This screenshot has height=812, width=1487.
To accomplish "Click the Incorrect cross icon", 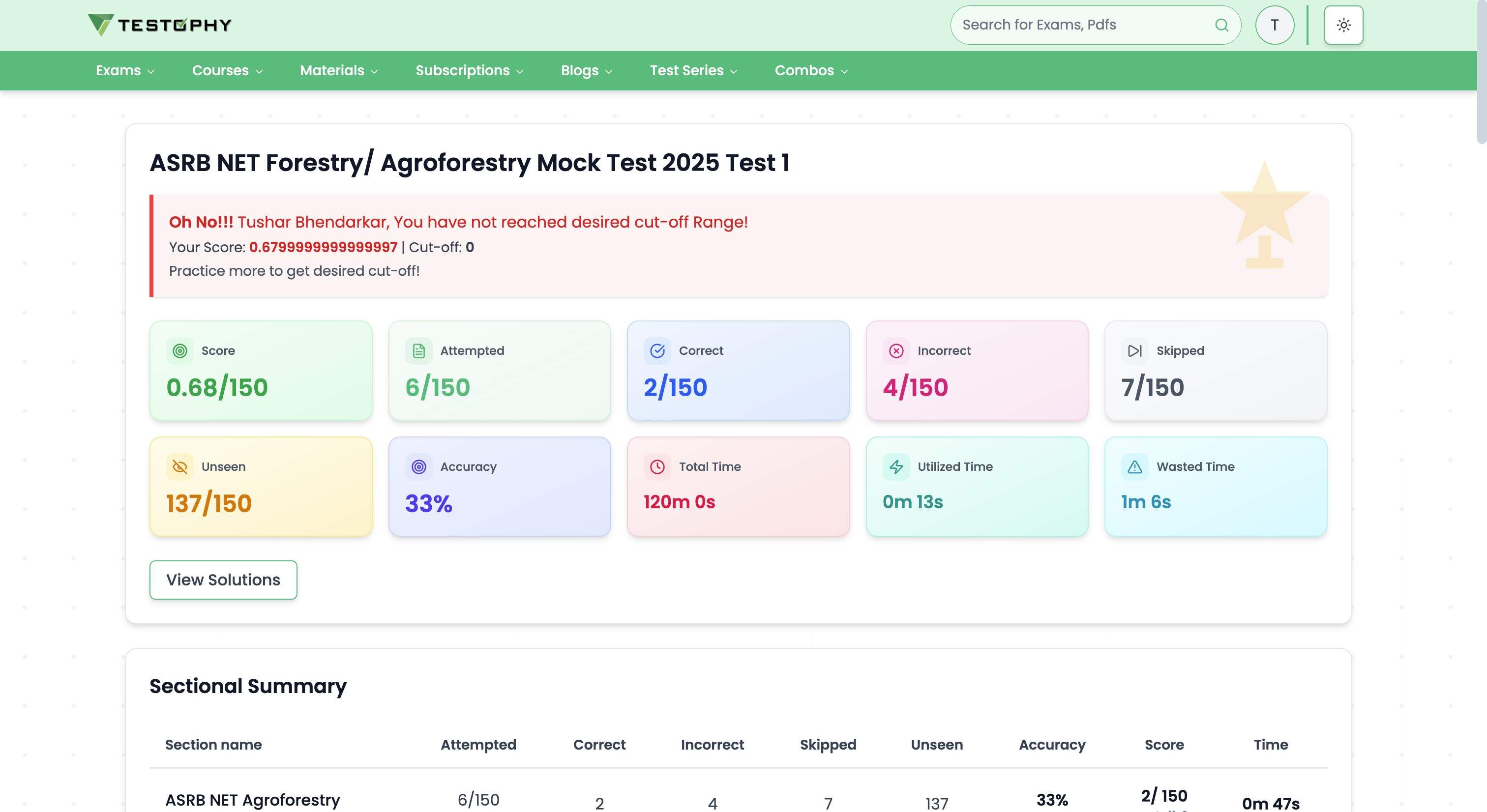I will point(896,350).
